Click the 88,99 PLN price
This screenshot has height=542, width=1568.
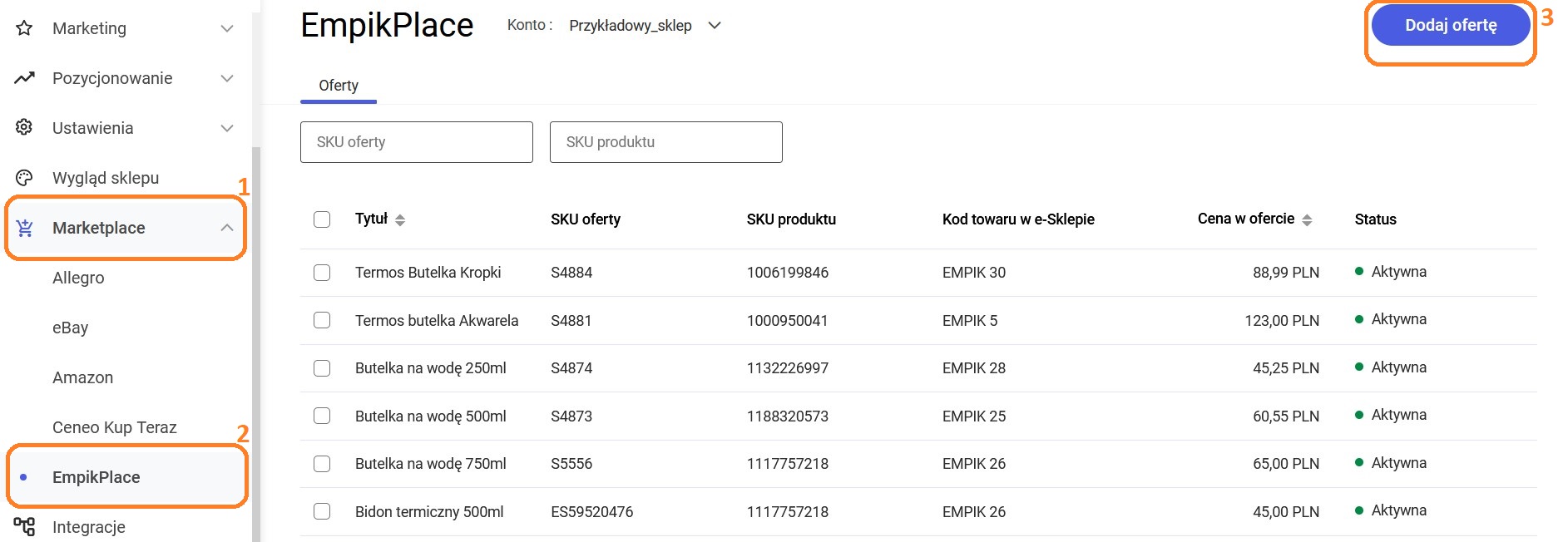(1286, 273)
